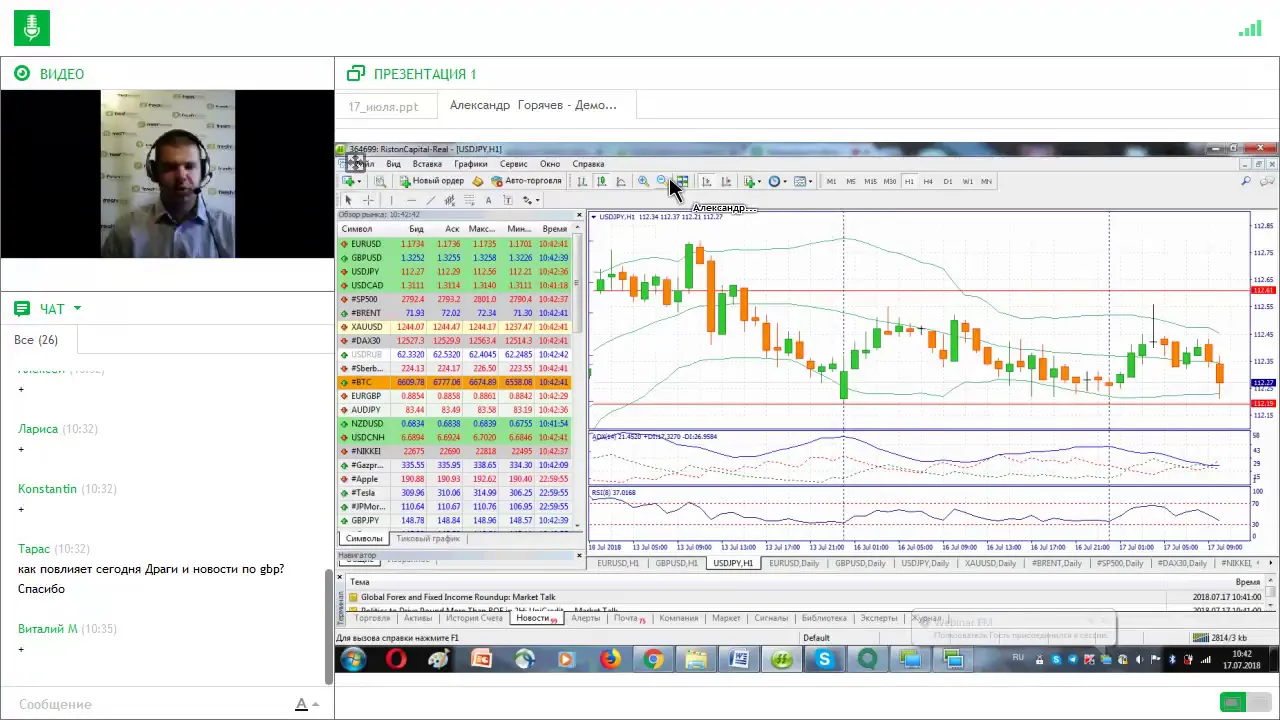
Task: Click the green microphone icon
Action: coord(32,28)
